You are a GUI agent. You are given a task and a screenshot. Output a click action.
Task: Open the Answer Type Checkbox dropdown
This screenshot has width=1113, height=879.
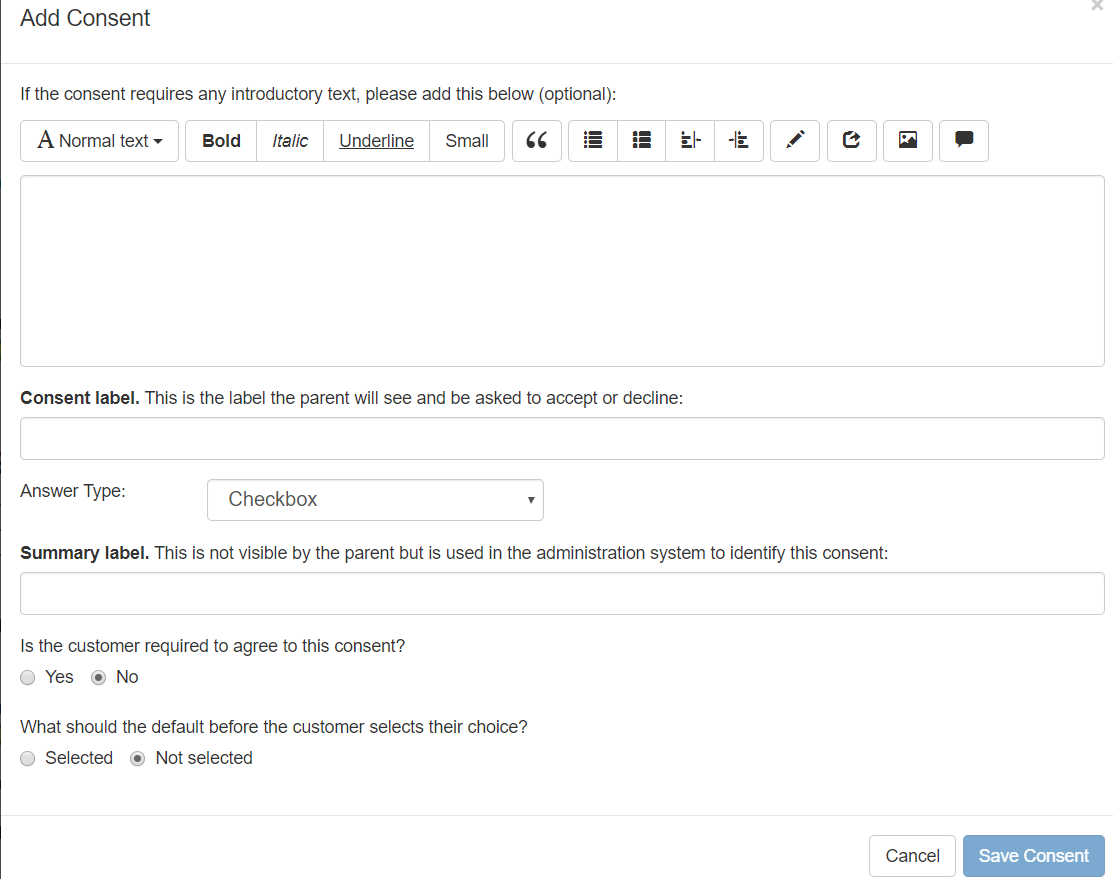click(x=375, y=500)
